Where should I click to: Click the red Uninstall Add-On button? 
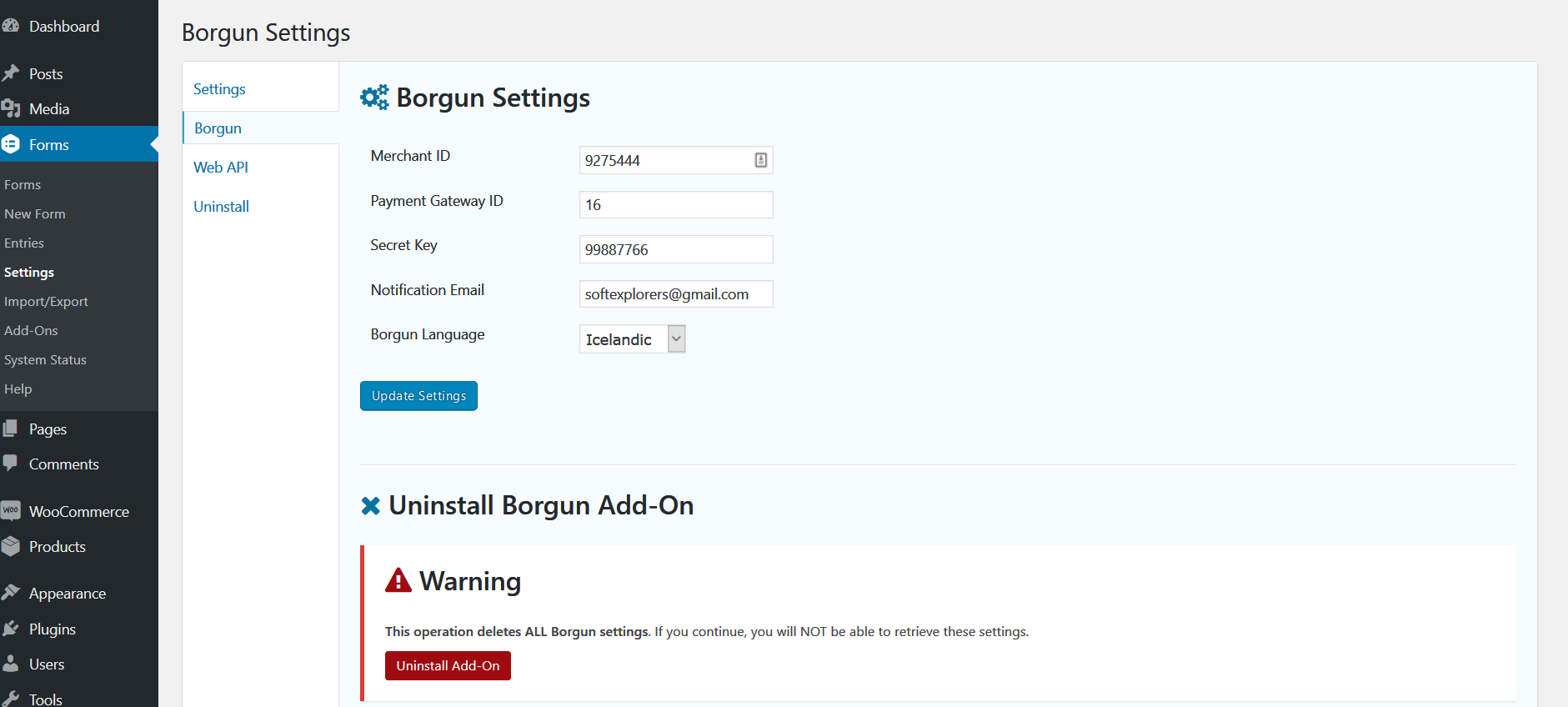448,665
